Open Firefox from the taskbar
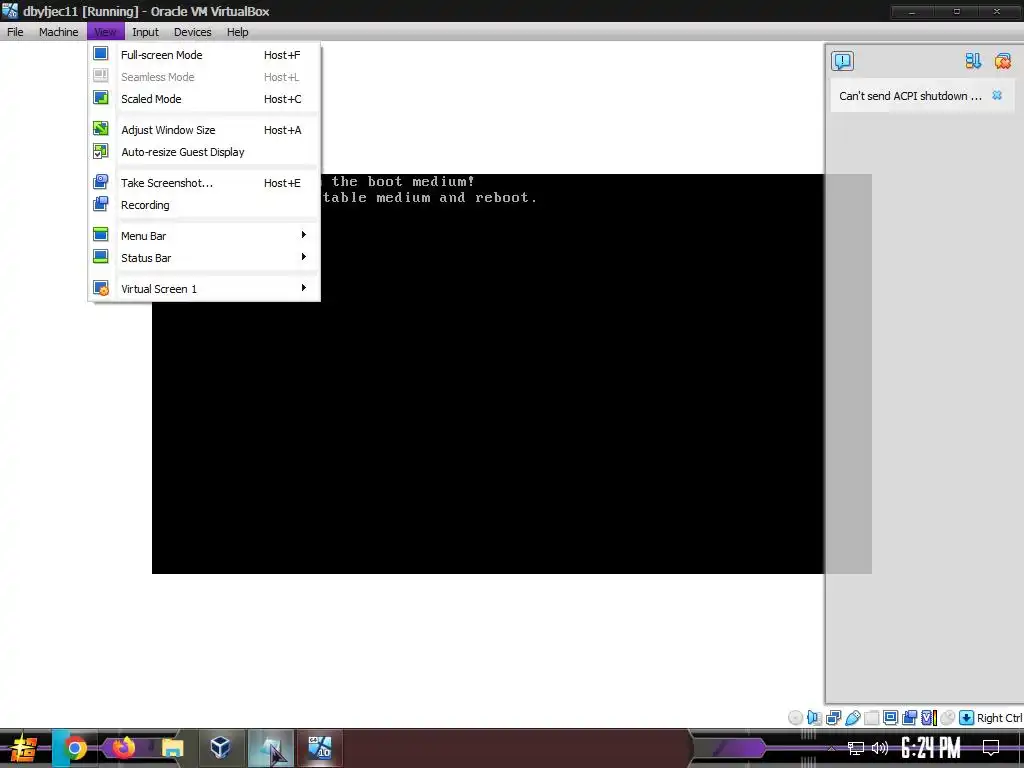Image resolution: width=1024 pixels, height=768 pixels. coord(123,748)
